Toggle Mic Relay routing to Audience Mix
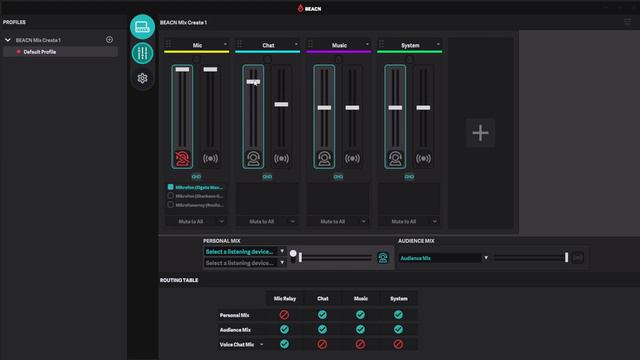 (x=284, y=329)
